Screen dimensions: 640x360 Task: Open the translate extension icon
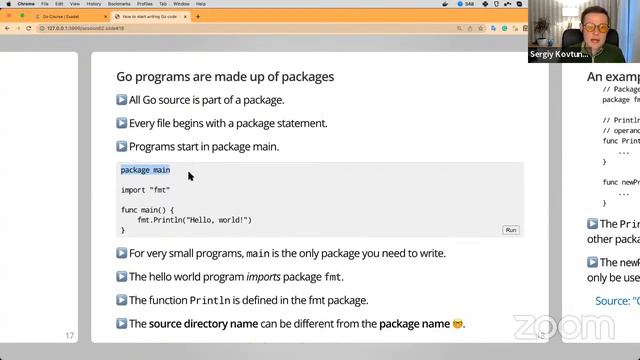493,28
